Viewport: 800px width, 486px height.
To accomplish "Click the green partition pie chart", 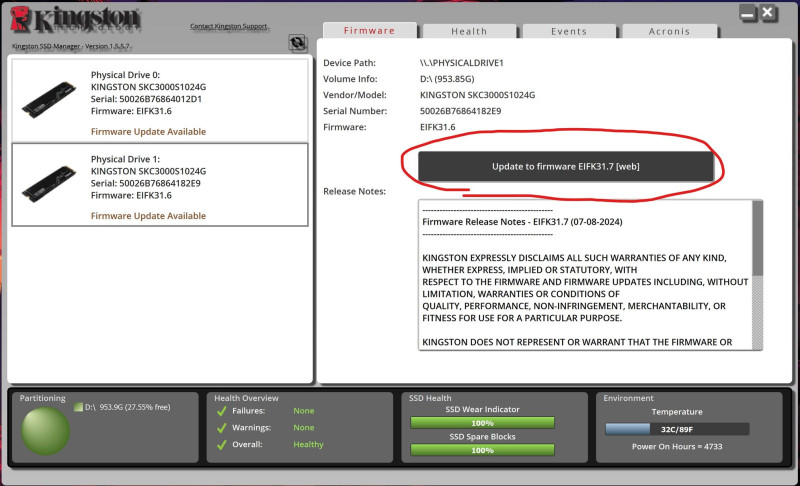I will 45,431.
